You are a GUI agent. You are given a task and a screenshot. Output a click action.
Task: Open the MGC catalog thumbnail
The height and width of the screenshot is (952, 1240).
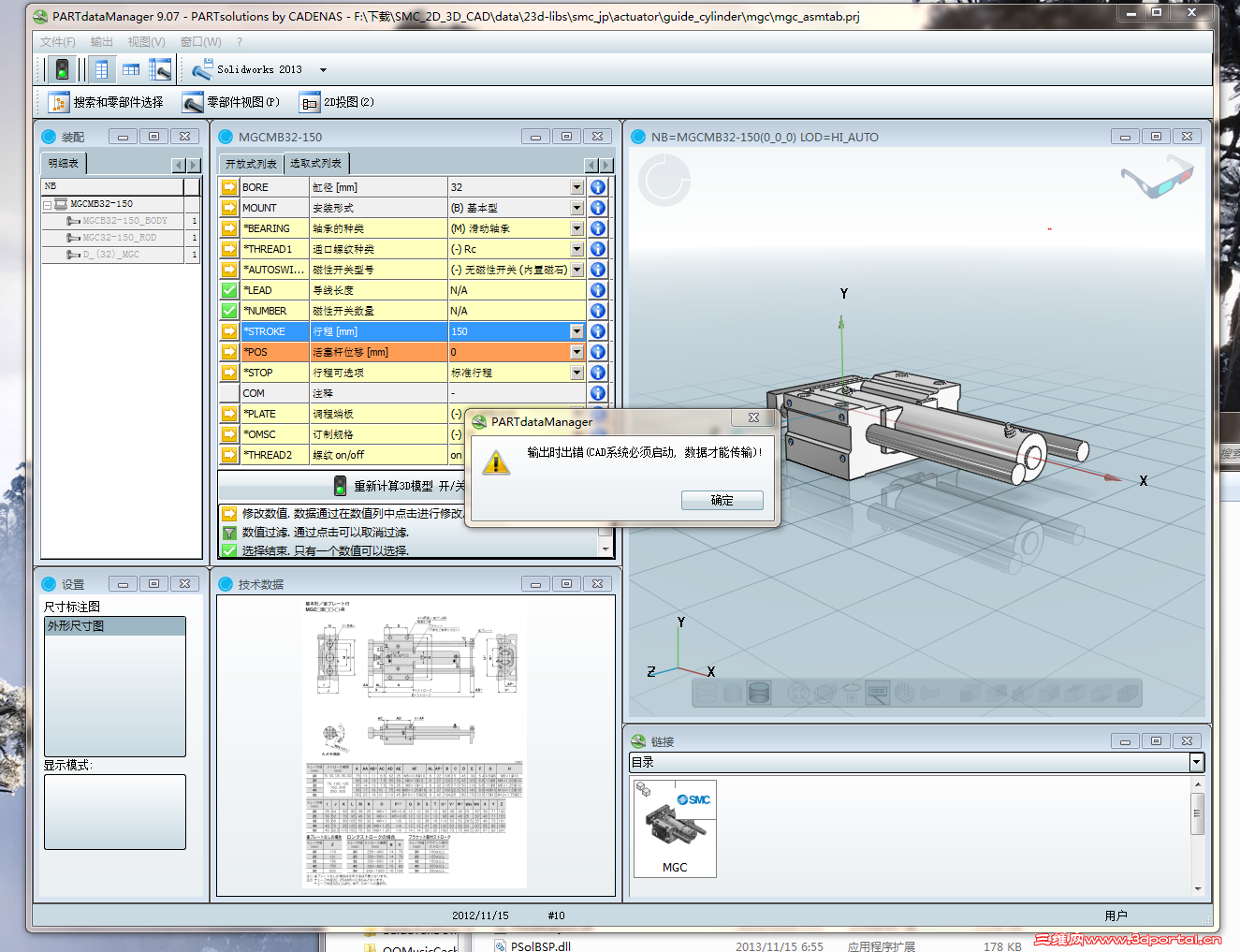(x=675, y=828)
